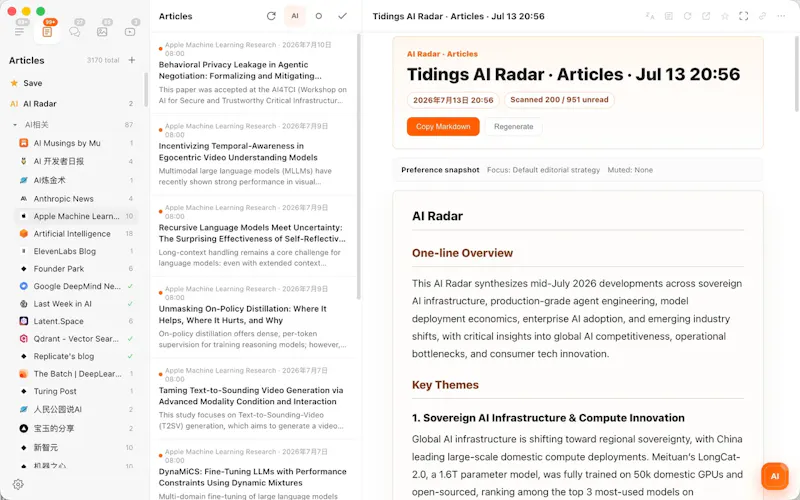Open Last Week in AI feed
The height and width of the screenshot is (500, 800).
76,304
